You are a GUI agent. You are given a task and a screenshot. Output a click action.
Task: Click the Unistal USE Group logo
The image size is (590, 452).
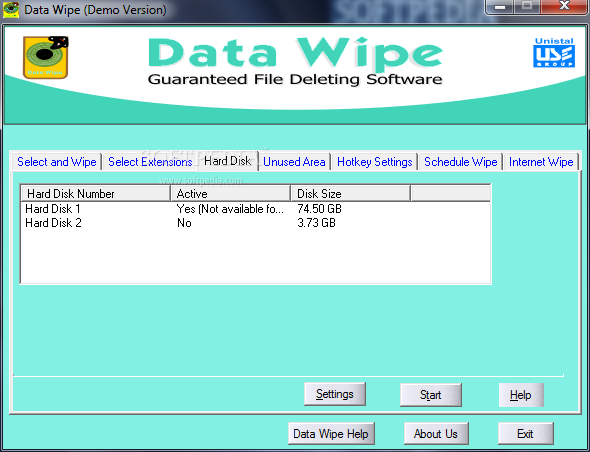(554, 53)
